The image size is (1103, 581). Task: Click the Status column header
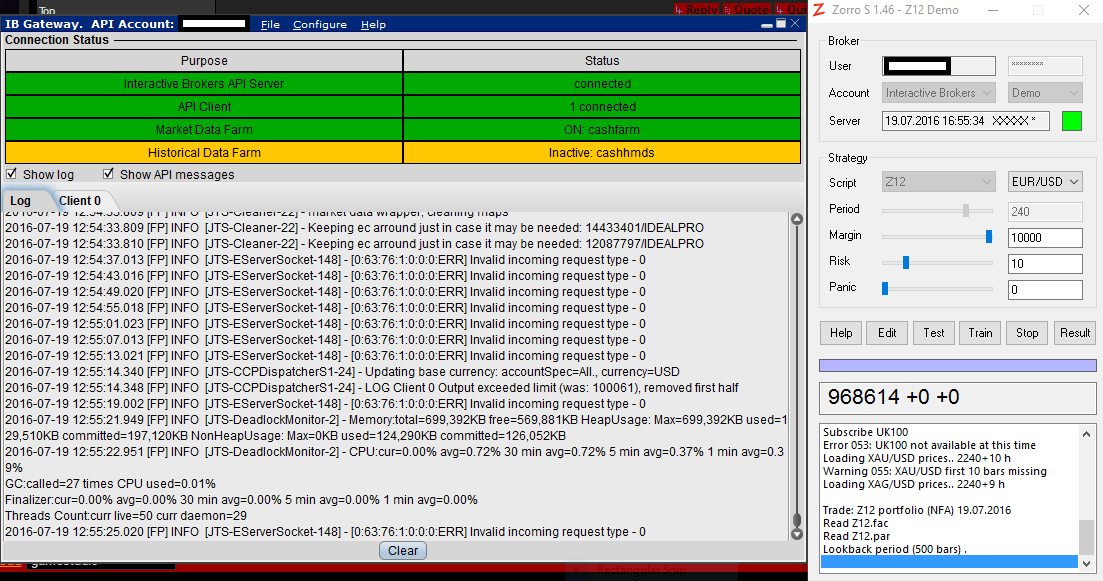pyautogui.click(x=602, y=60)
